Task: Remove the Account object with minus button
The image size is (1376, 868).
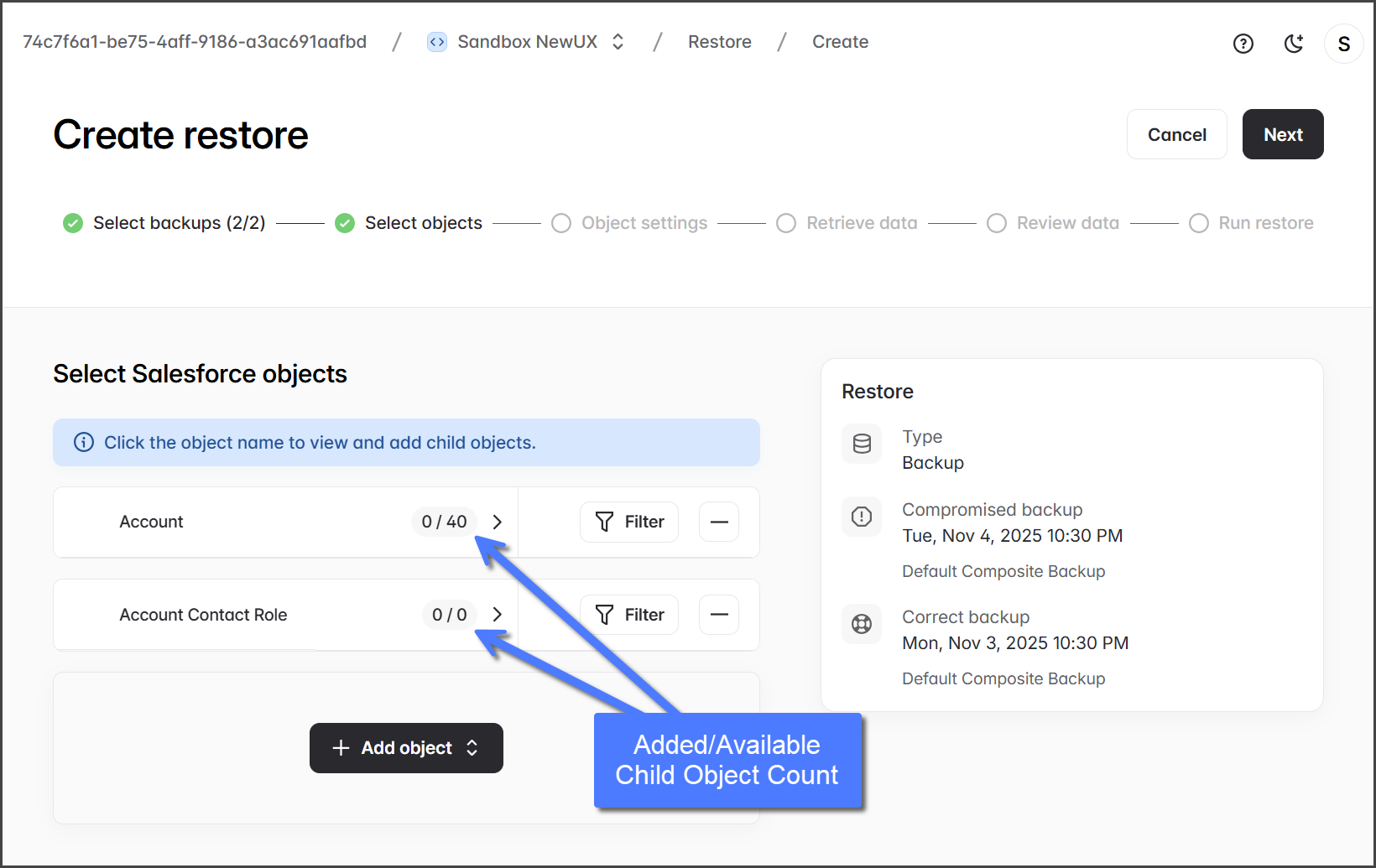Action: pyautogui.click(x=719, y=522)
